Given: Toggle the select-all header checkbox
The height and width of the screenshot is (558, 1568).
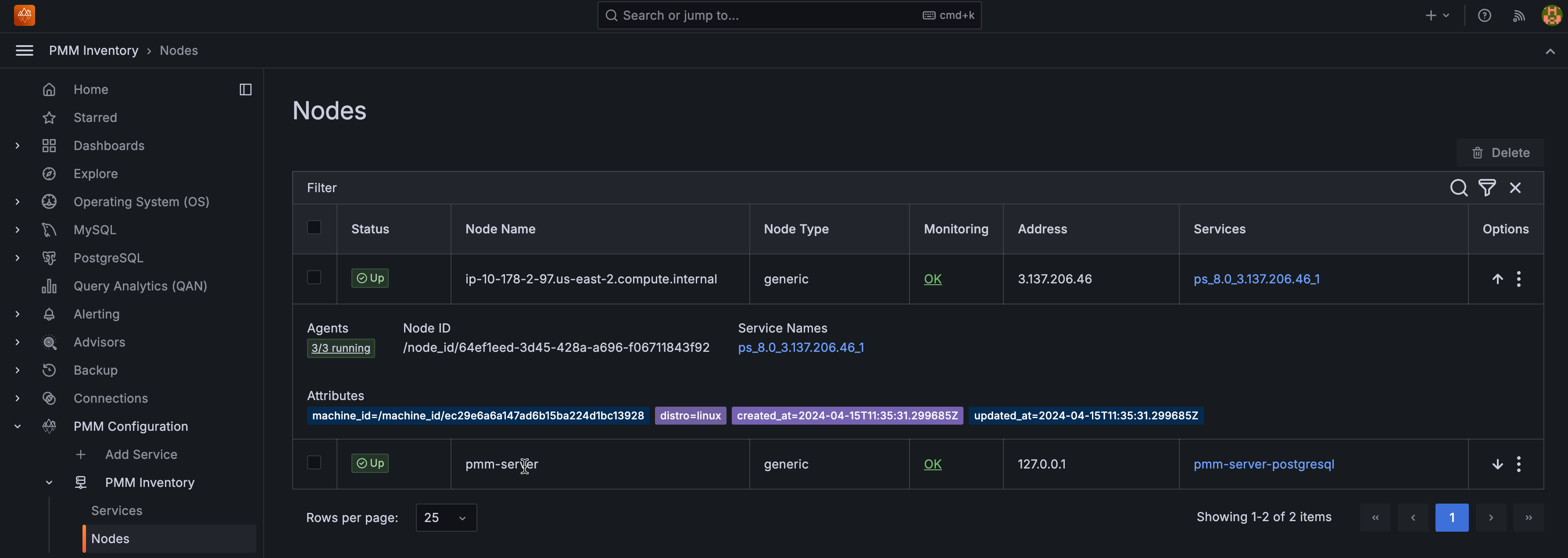Looking at the screenshot, I should [314, 228].
